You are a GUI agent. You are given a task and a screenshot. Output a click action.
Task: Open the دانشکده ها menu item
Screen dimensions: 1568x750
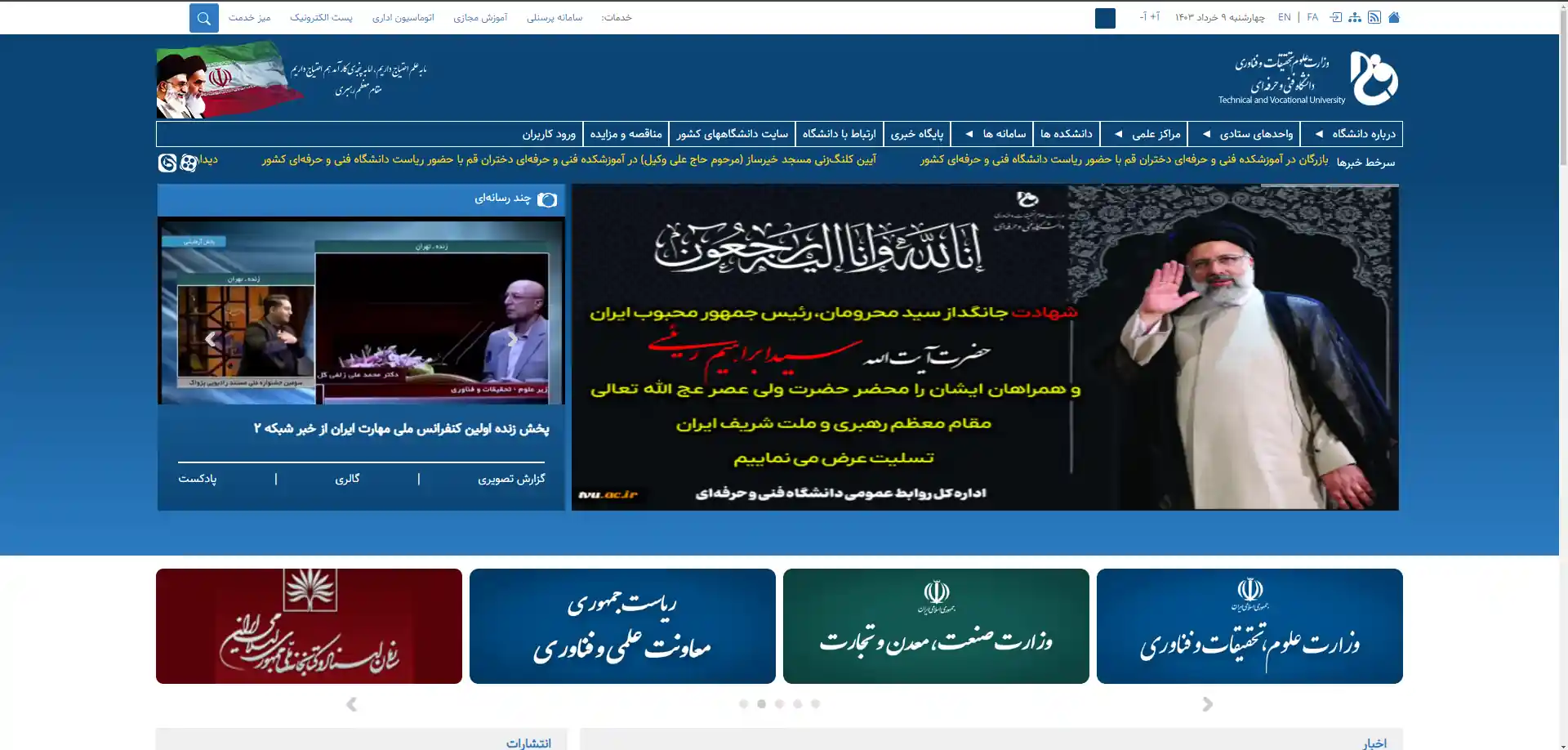coord(1066,134)
